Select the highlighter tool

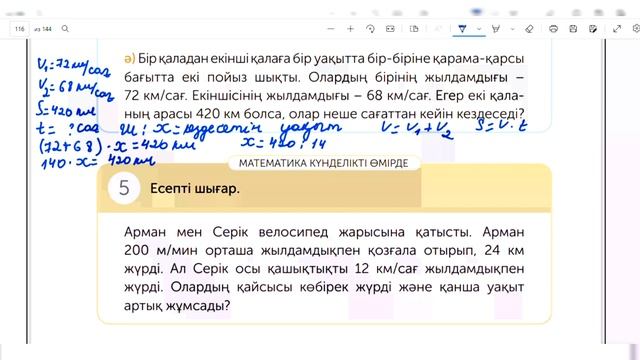tap(496, 29)
